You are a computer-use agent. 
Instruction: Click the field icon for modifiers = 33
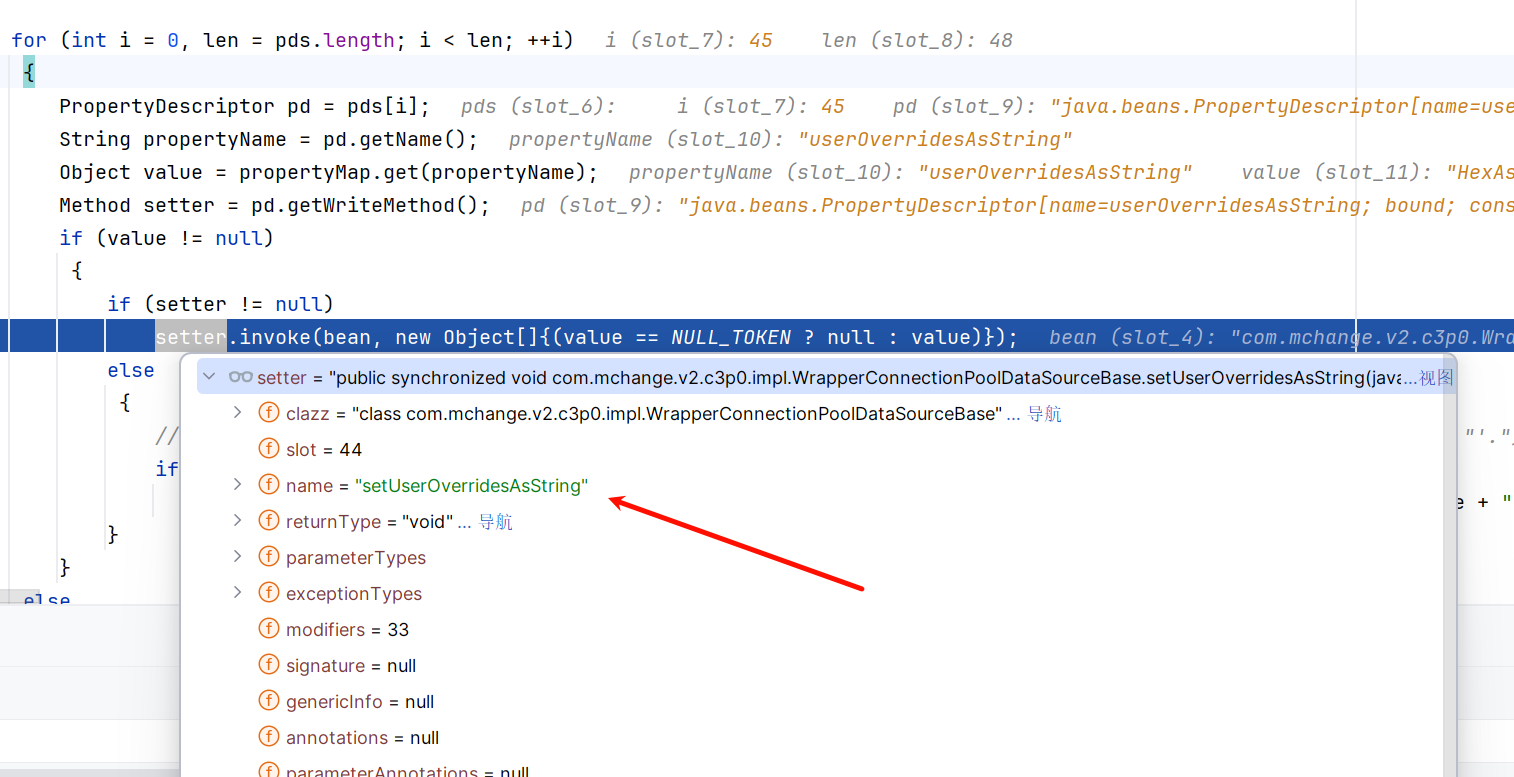(268, 629)
